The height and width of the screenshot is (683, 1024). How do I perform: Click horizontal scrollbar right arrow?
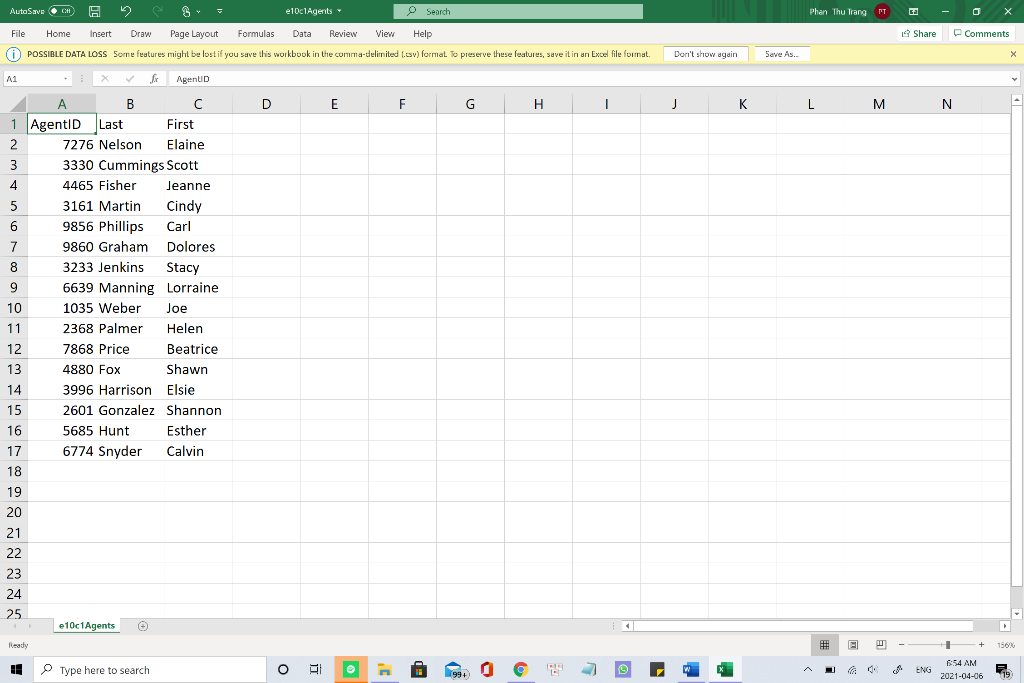[1005, 626]
